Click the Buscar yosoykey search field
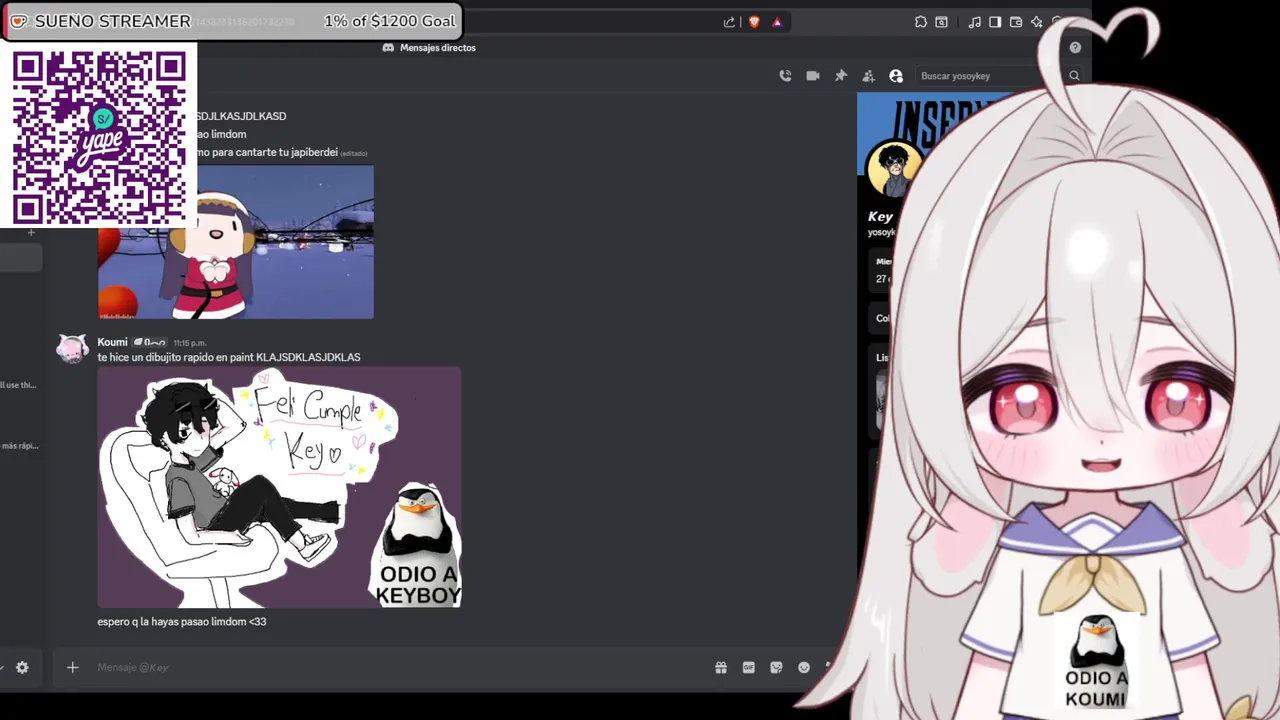1280x720 pixels. tap(998, 76)
